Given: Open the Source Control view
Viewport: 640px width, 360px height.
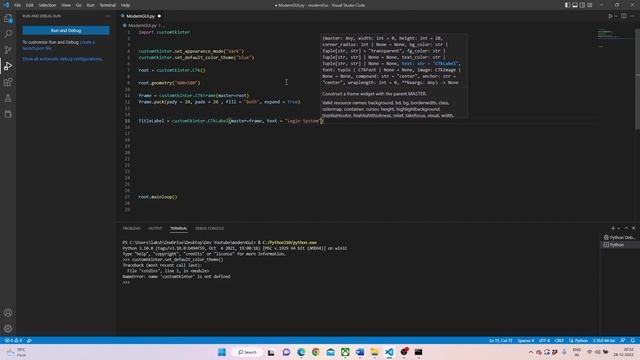Looking at the screenshot, I should [8, 50].
